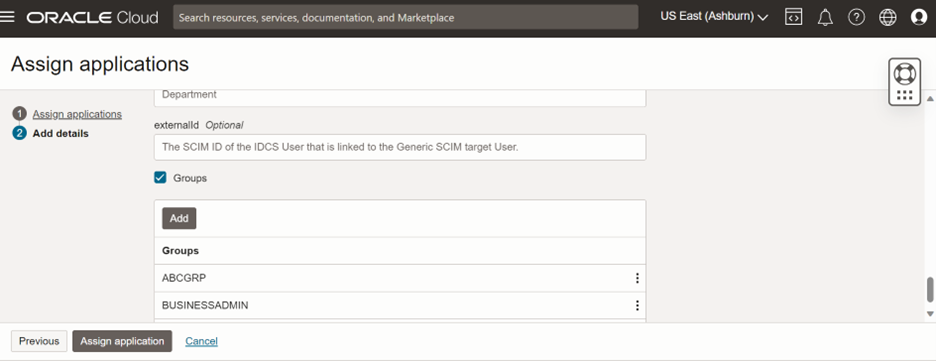
Task: Focus the externalId input field
Action: [400, 147]
